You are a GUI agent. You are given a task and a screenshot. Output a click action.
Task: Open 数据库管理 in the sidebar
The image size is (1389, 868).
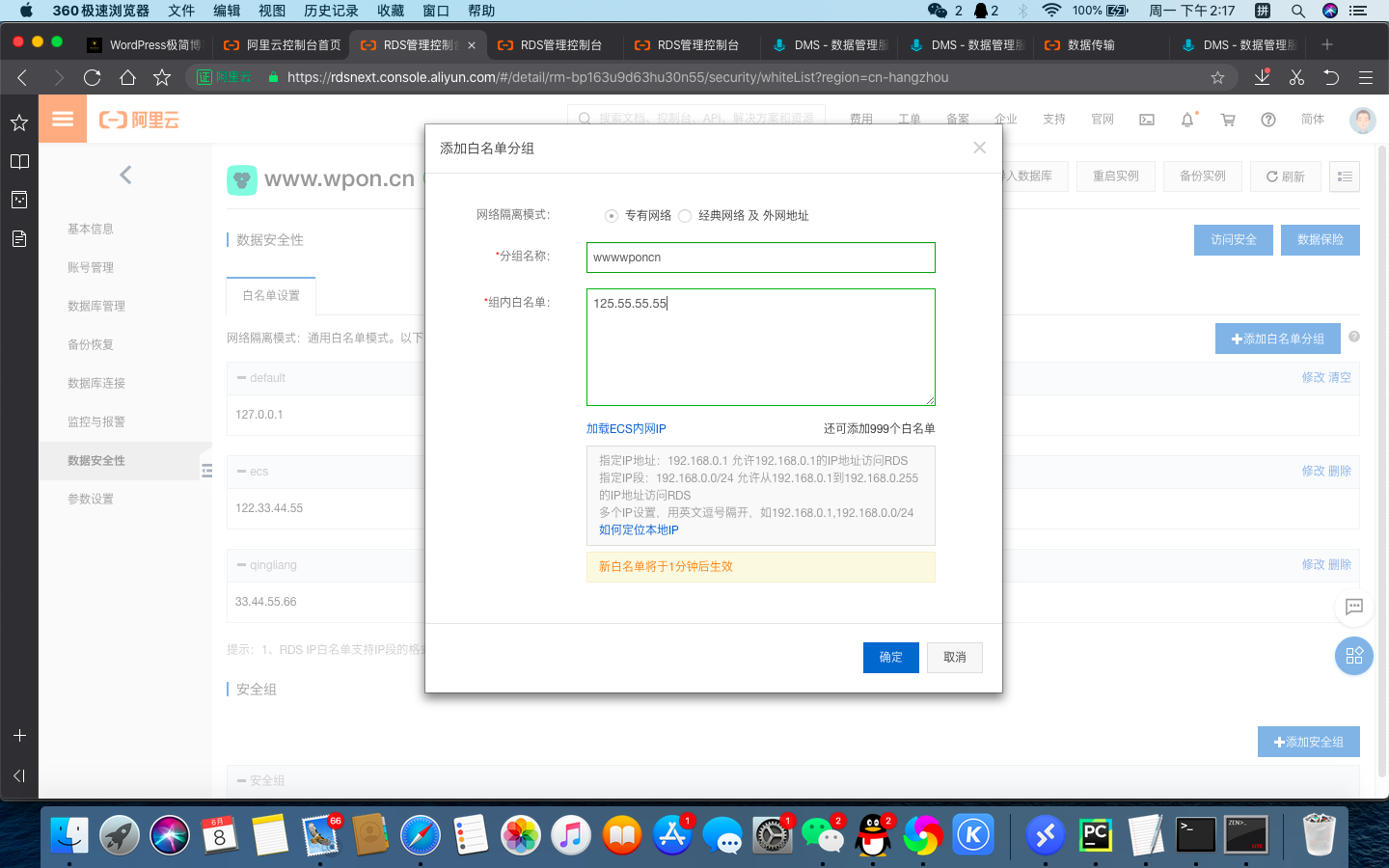click(96, 306)
